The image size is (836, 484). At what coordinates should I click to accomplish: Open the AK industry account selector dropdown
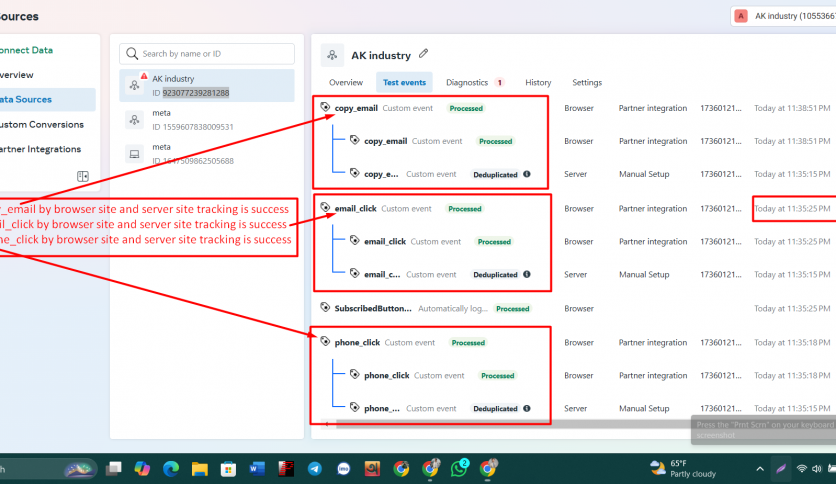tap(784, 16)
